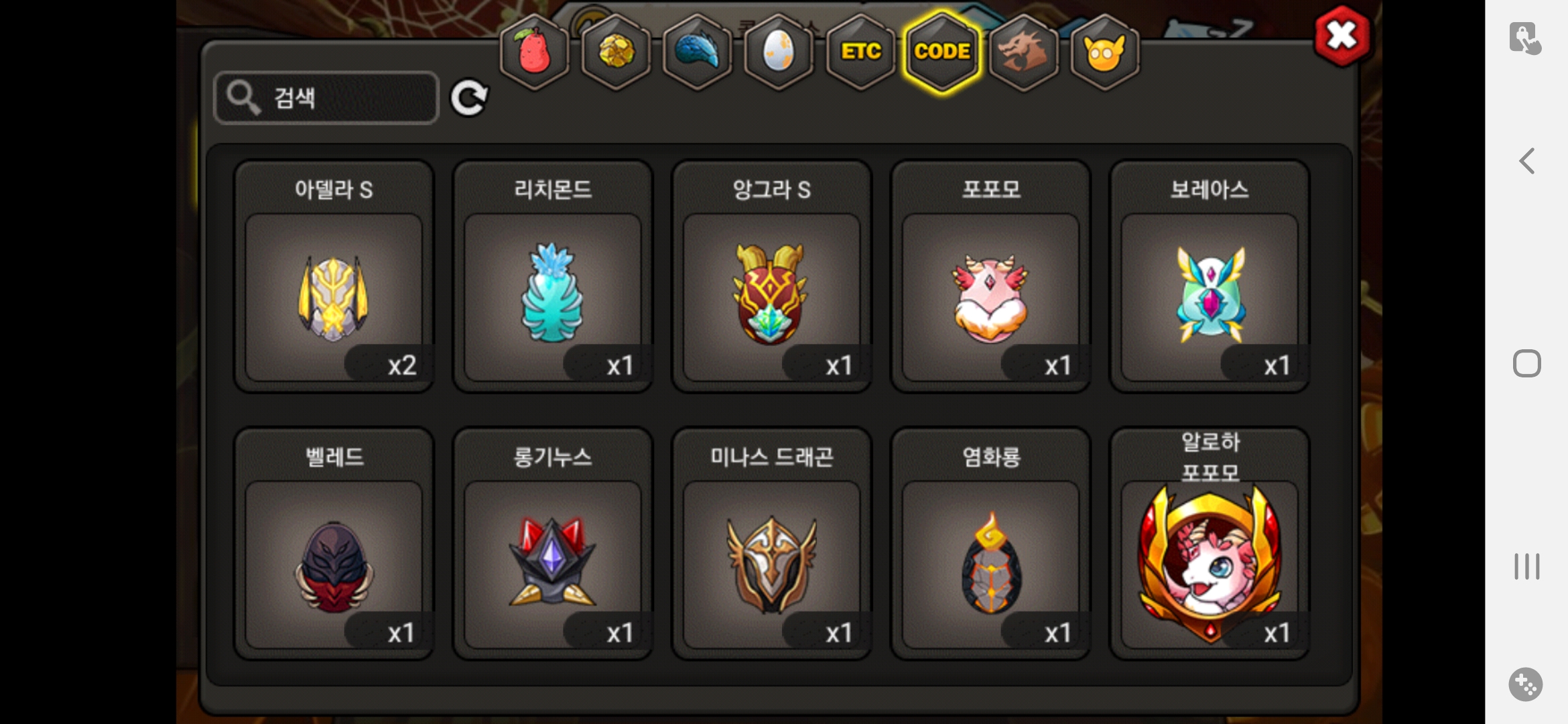Open the game tools icon in sidebar
The image size is (1568, 724).
tap(1526, 684)
